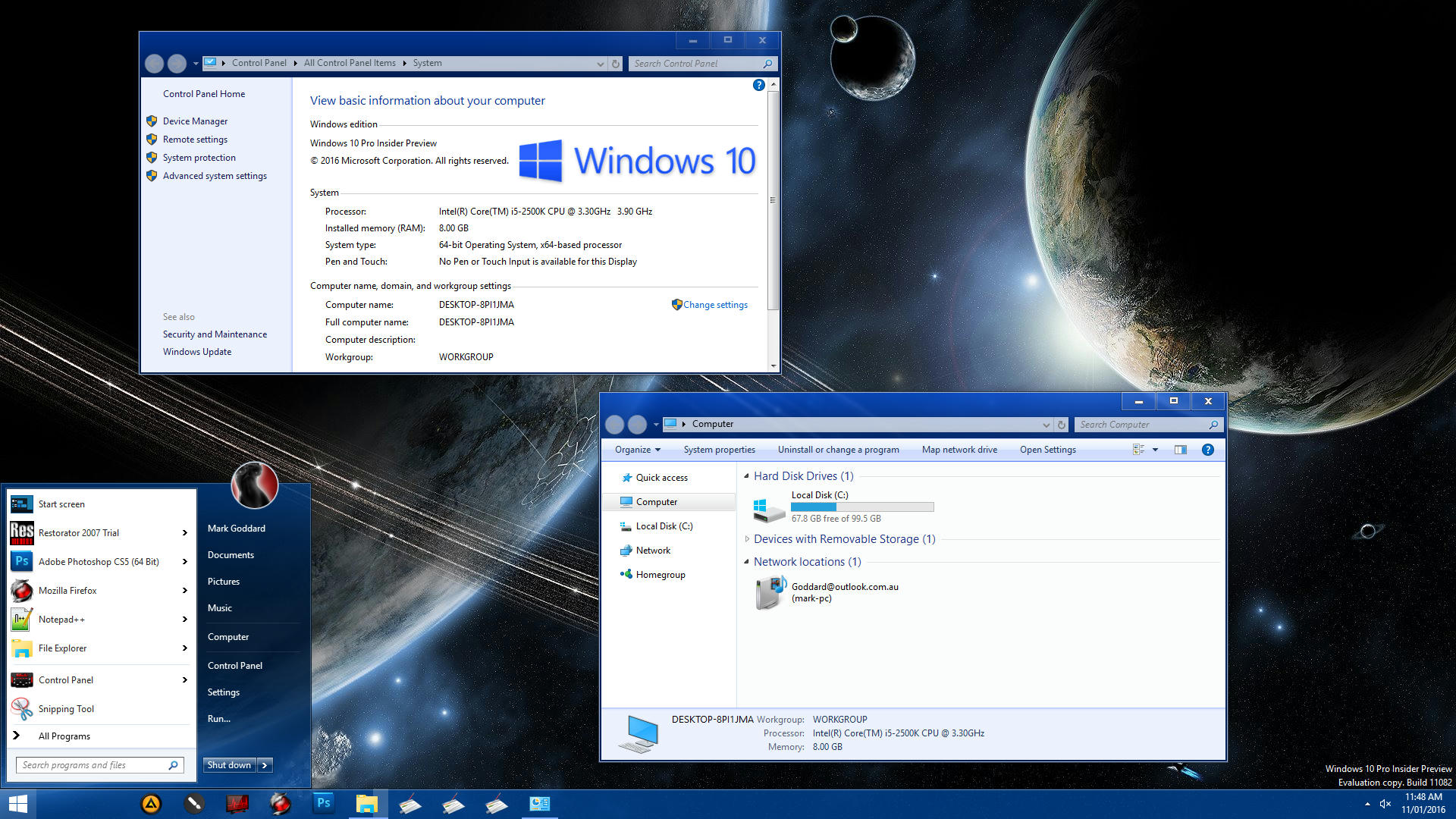The image size is (1456, 819).
Task: Click System properties in the toolbar
Action: tap(719, 450)
